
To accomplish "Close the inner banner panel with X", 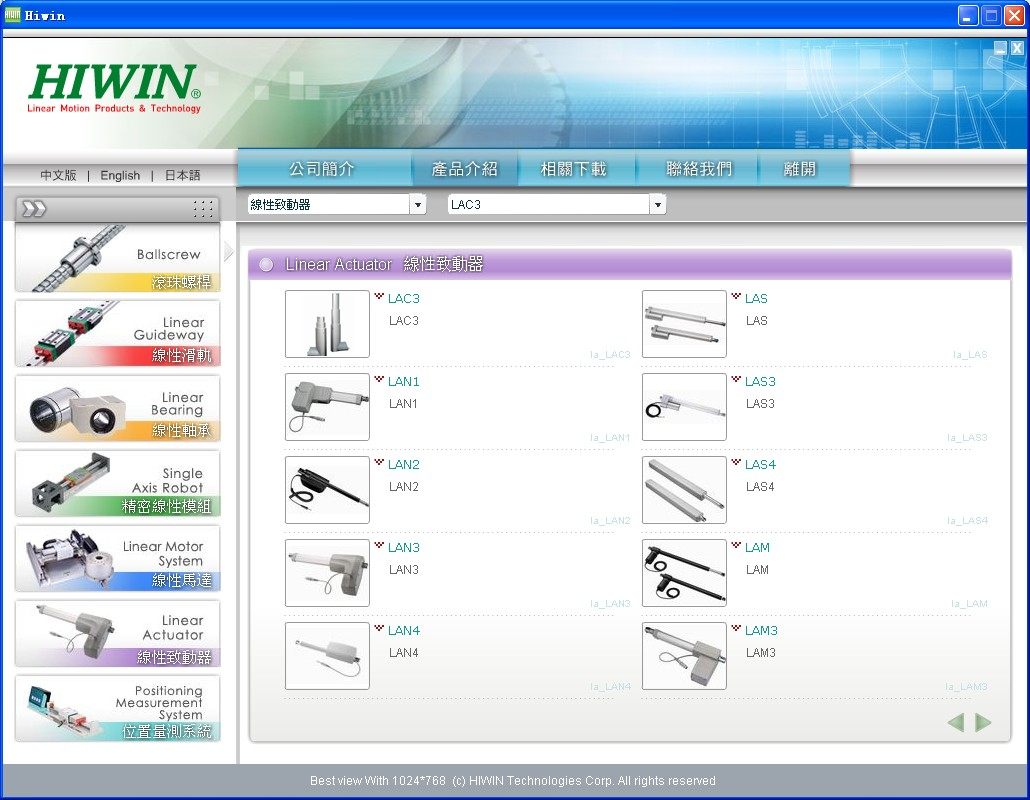I will (x=1017, y=48).
